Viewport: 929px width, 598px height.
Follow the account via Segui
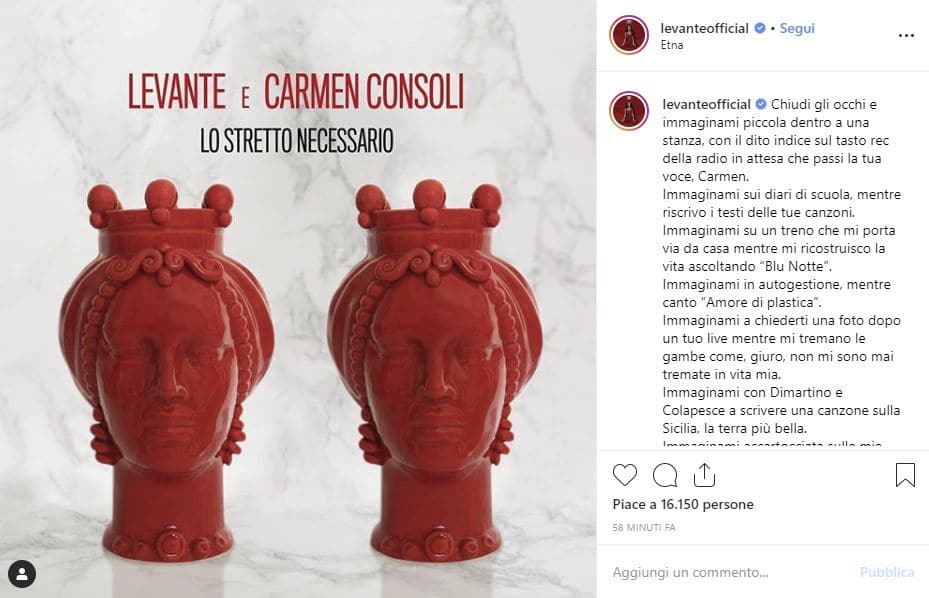797,28
